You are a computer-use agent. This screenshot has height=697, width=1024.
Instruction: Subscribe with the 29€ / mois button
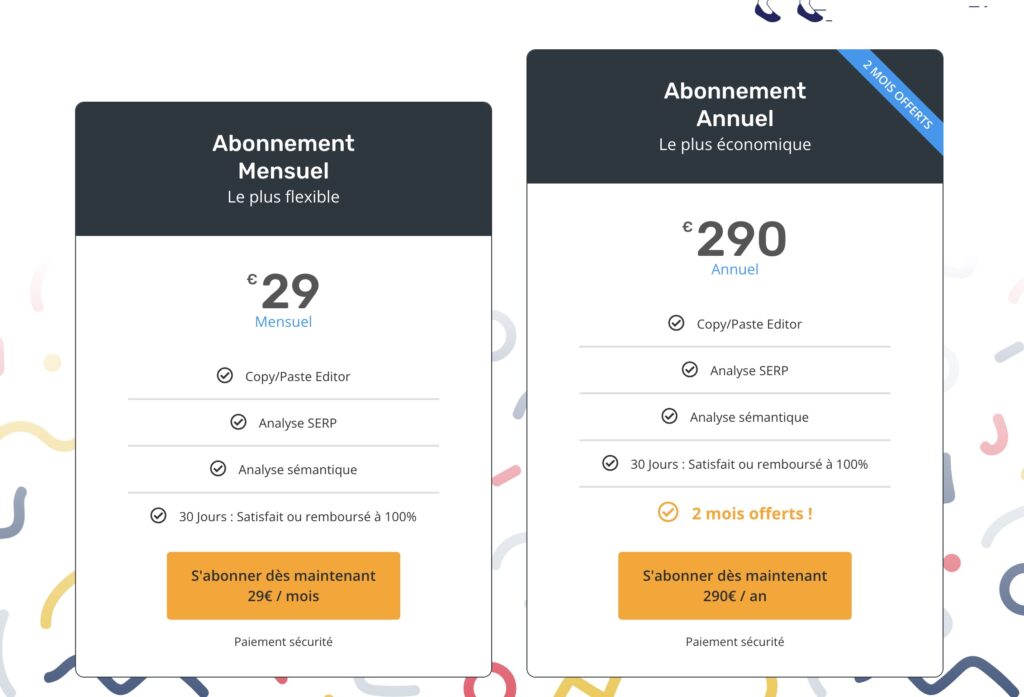tap(283, 585)
